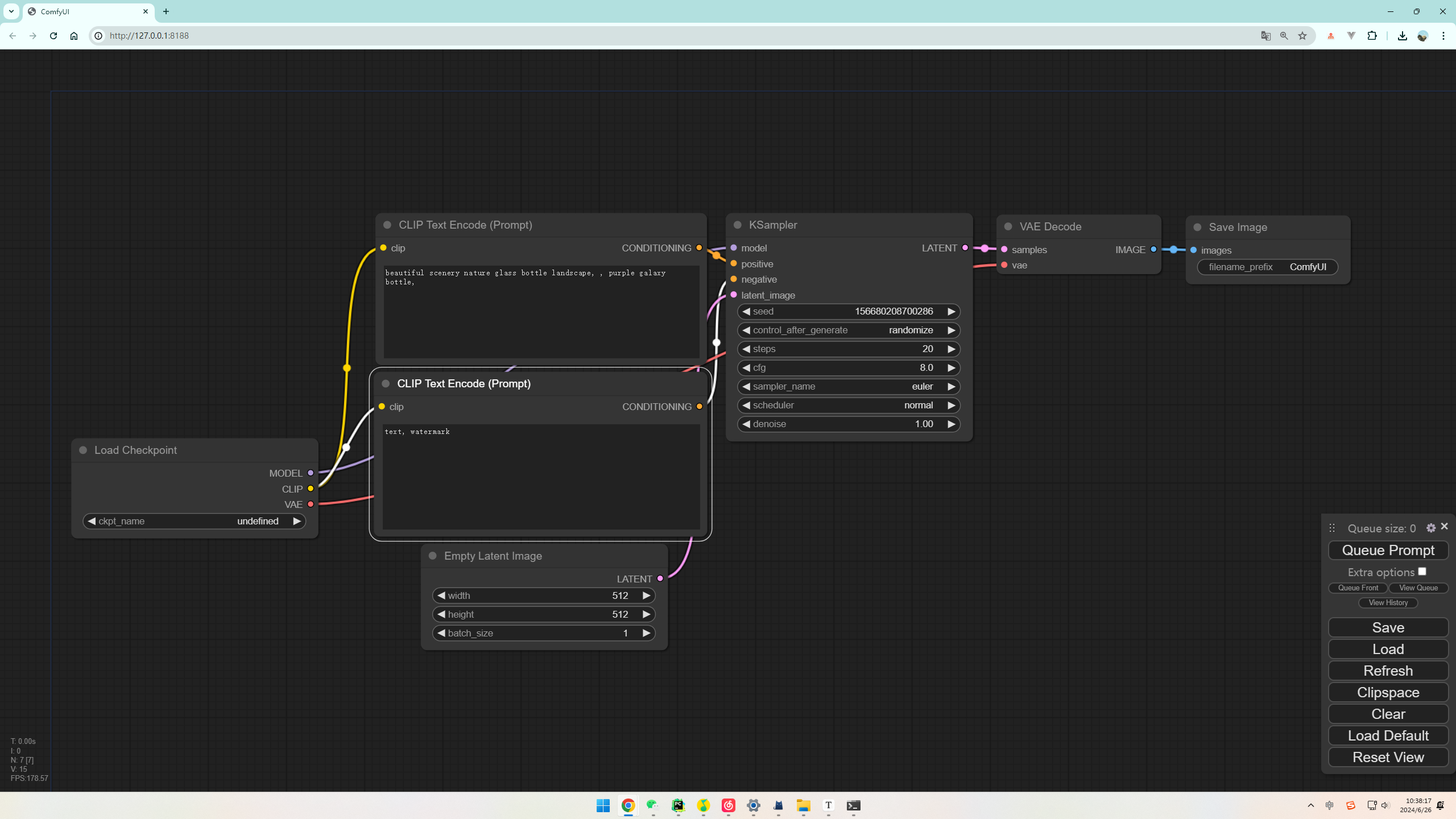
Task: Open the Windows Start menu
Action: tap(603, 805)
